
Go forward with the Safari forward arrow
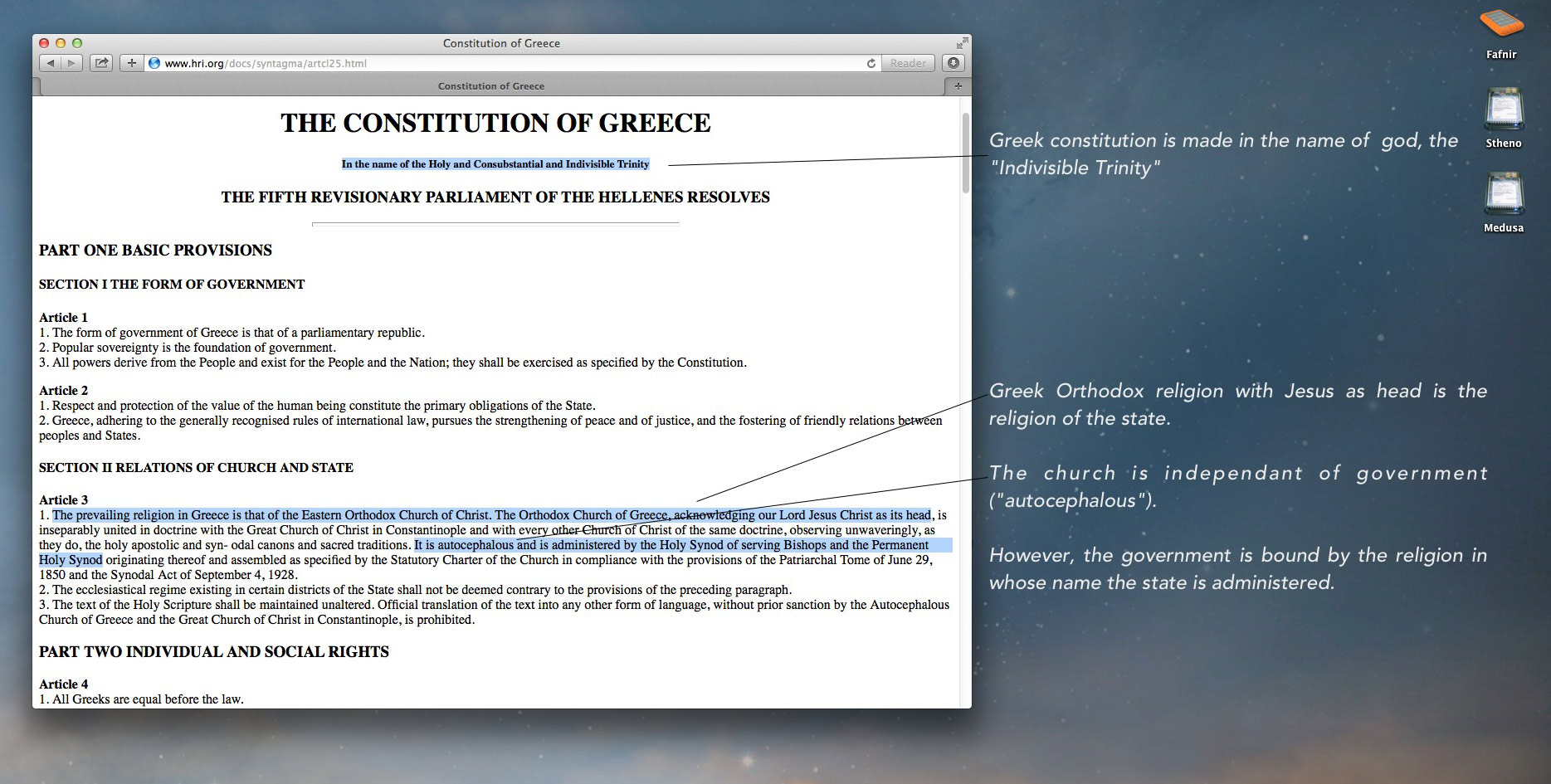click(x=71, y=63)
